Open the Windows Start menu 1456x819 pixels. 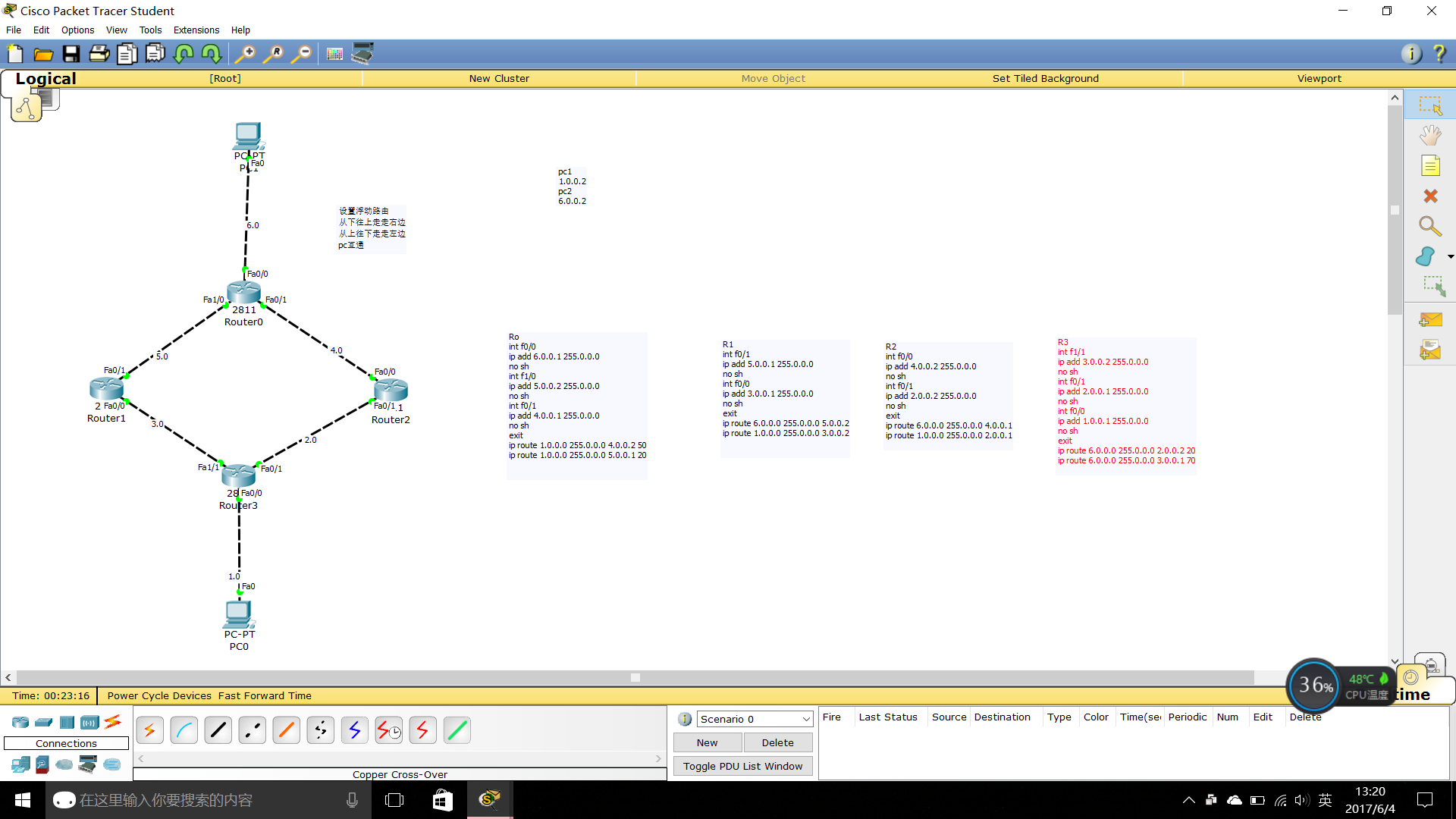pos(23,800)
